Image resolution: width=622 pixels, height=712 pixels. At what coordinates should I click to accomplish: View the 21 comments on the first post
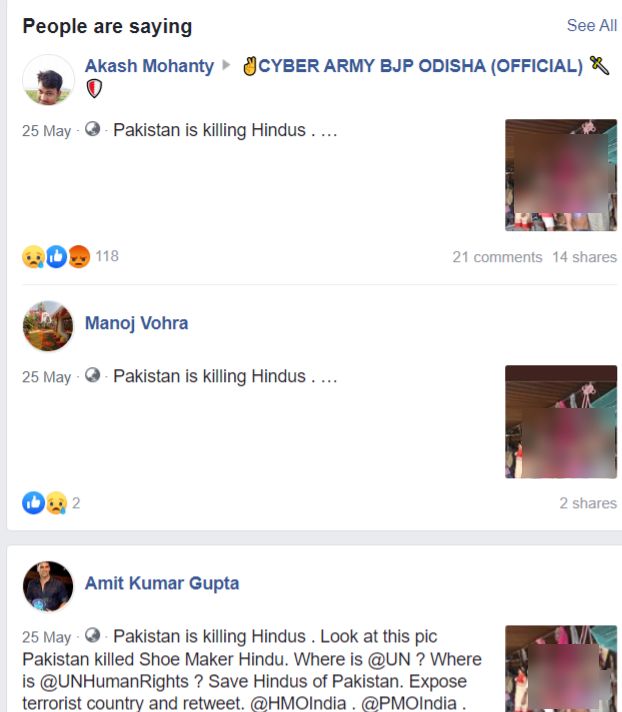[x=497, y=257]
